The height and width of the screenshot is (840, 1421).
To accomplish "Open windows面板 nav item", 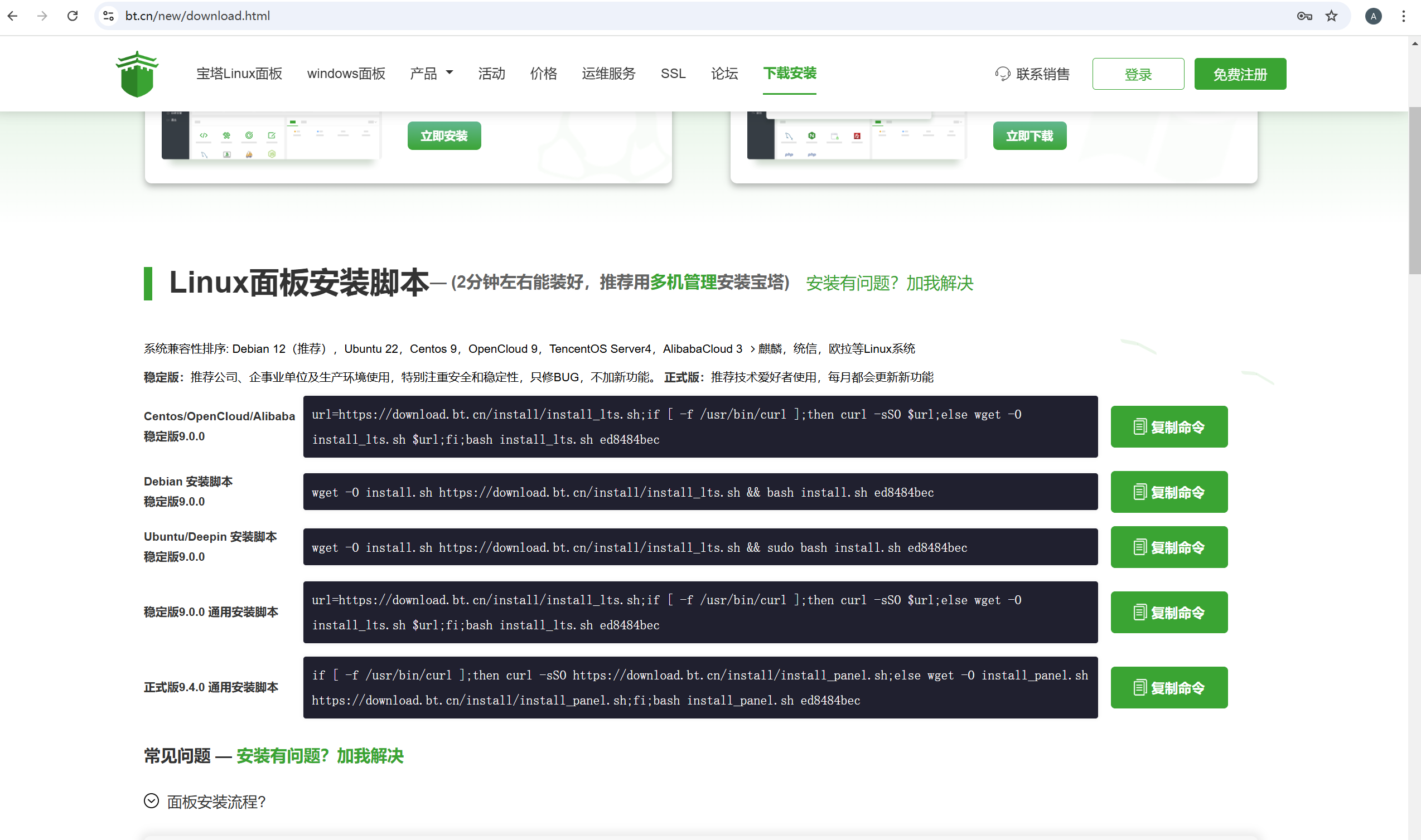I will (346, 74).
